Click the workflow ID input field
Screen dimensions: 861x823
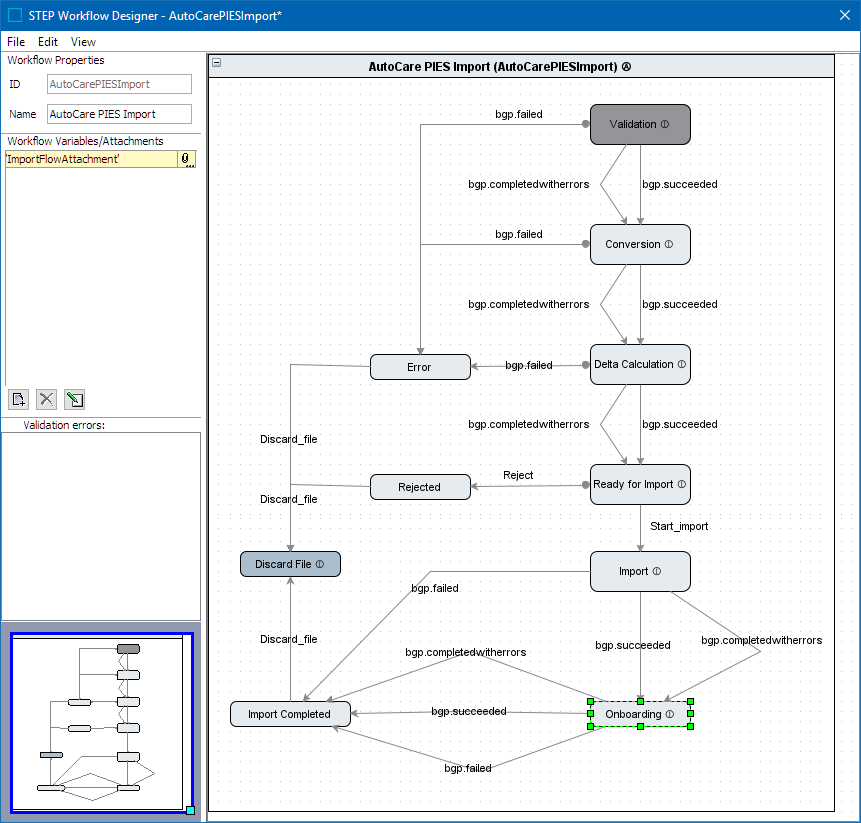119,84
